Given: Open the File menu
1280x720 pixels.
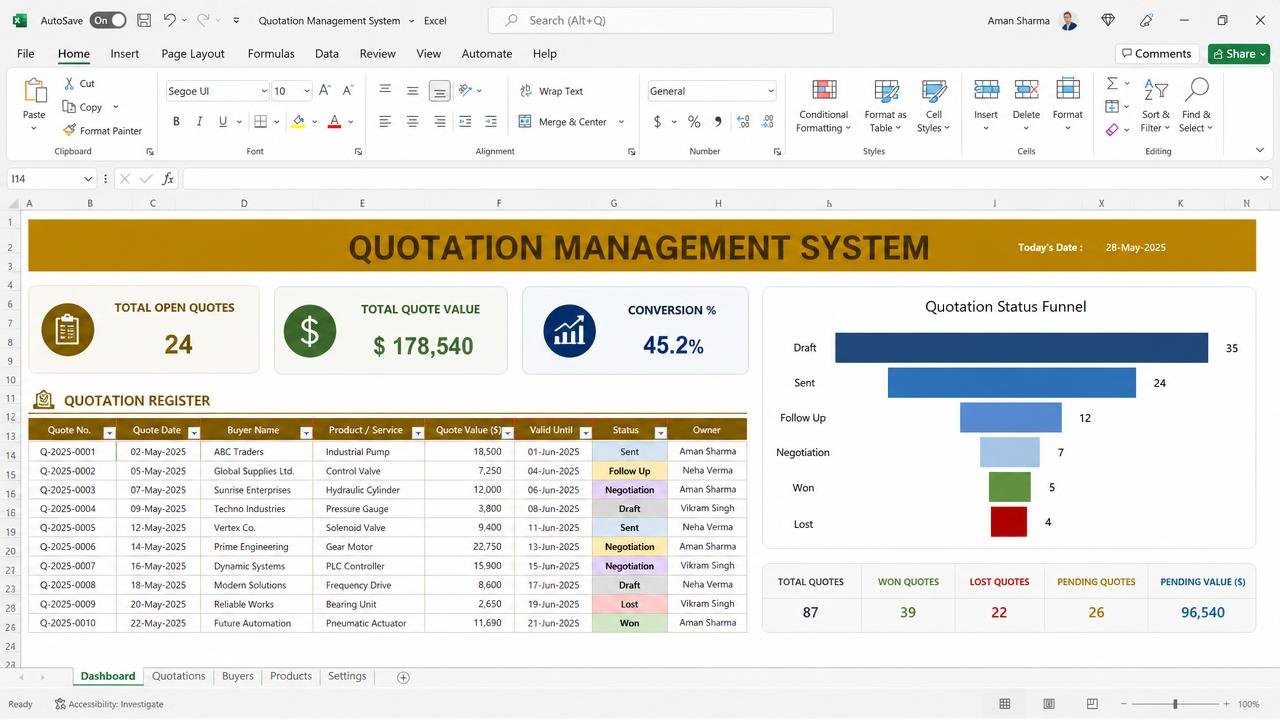Looking at the screenshot, I should 25,54.
